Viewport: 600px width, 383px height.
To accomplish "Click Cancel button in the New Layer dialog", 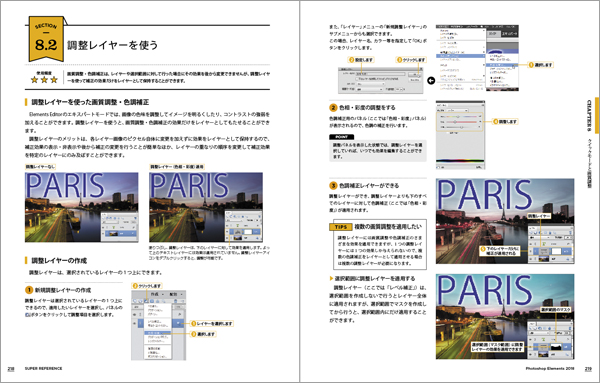I will (415, 80).
